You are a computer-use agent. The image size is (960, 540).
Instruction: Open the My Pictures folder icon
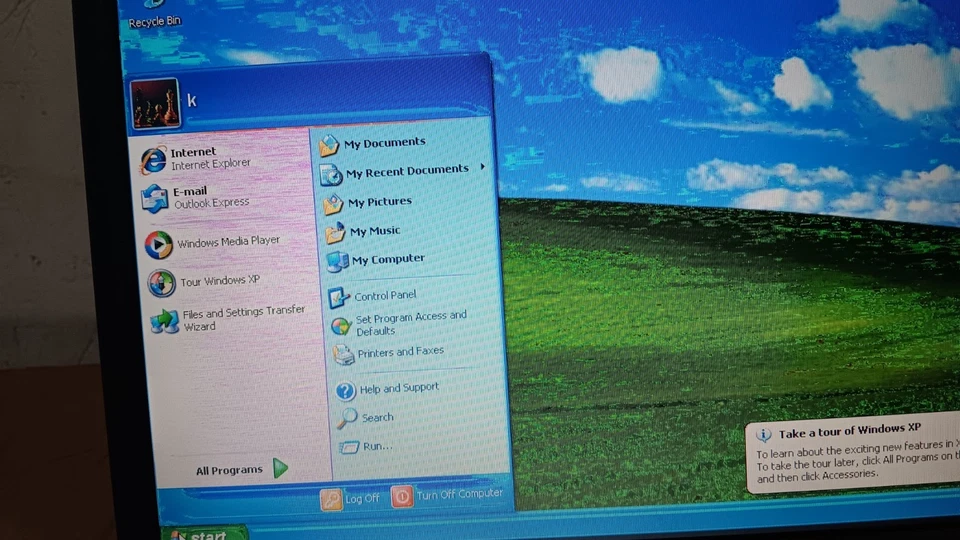333,204
